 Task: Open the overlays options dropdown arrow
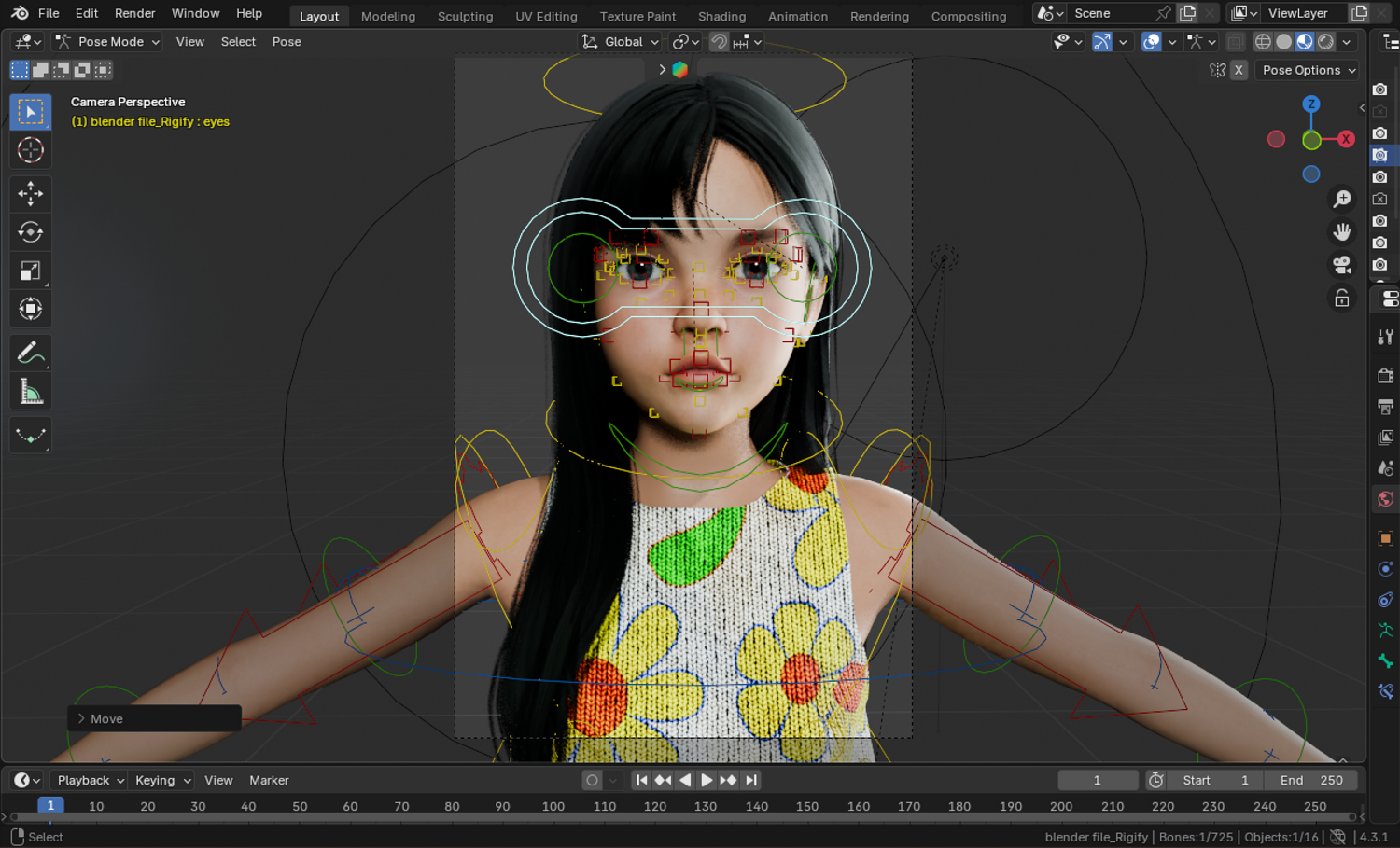pyautogui.click(x=1172, y=42)
